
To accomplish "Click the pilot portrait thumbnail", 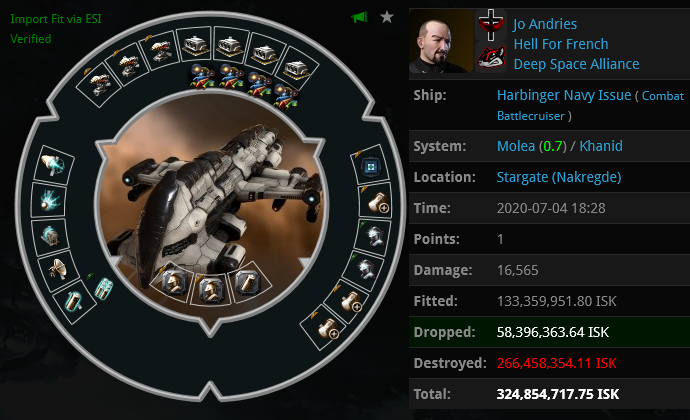I will 440,41.
